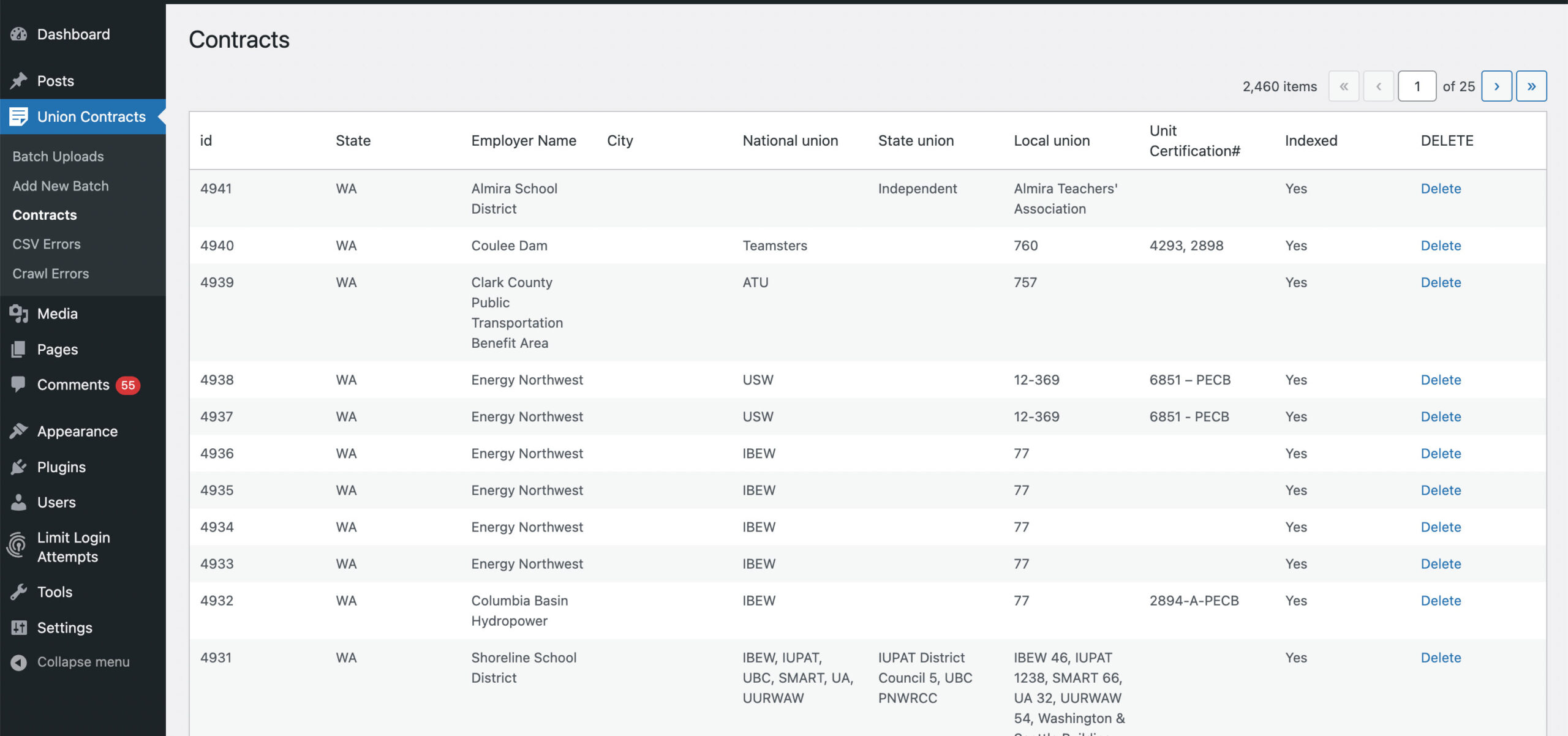
Task: Delete contract 4940 Coulee Dam
Action: point(1441,246)
